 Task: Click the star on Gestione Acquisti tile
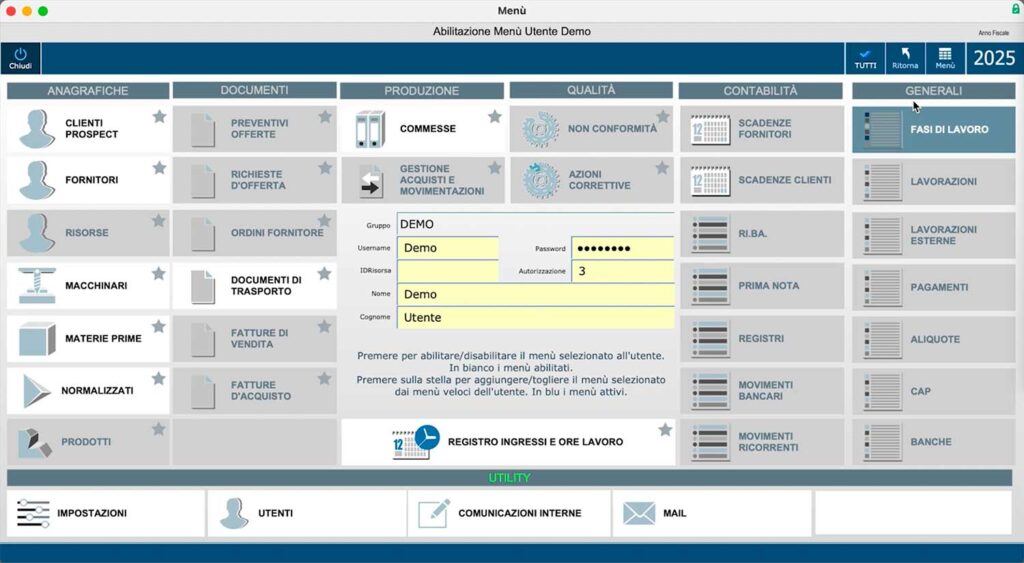[495, 169]
